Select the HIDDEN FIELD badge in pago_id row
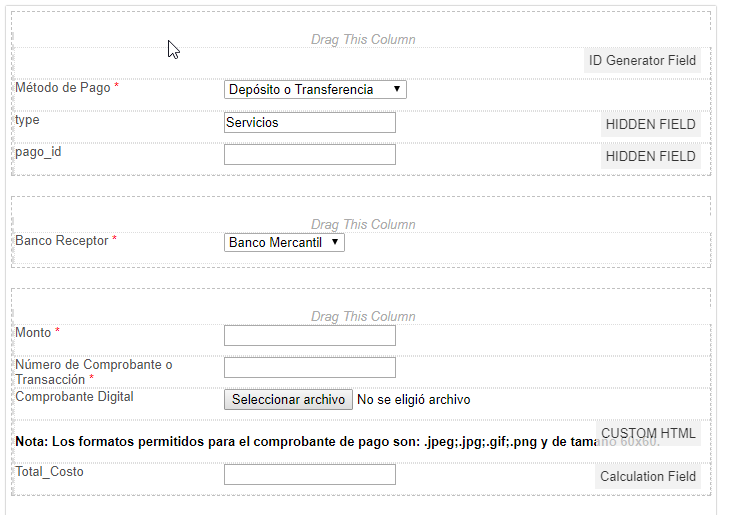The width and height of the screenshot is (735, 515). click(650, 156)
